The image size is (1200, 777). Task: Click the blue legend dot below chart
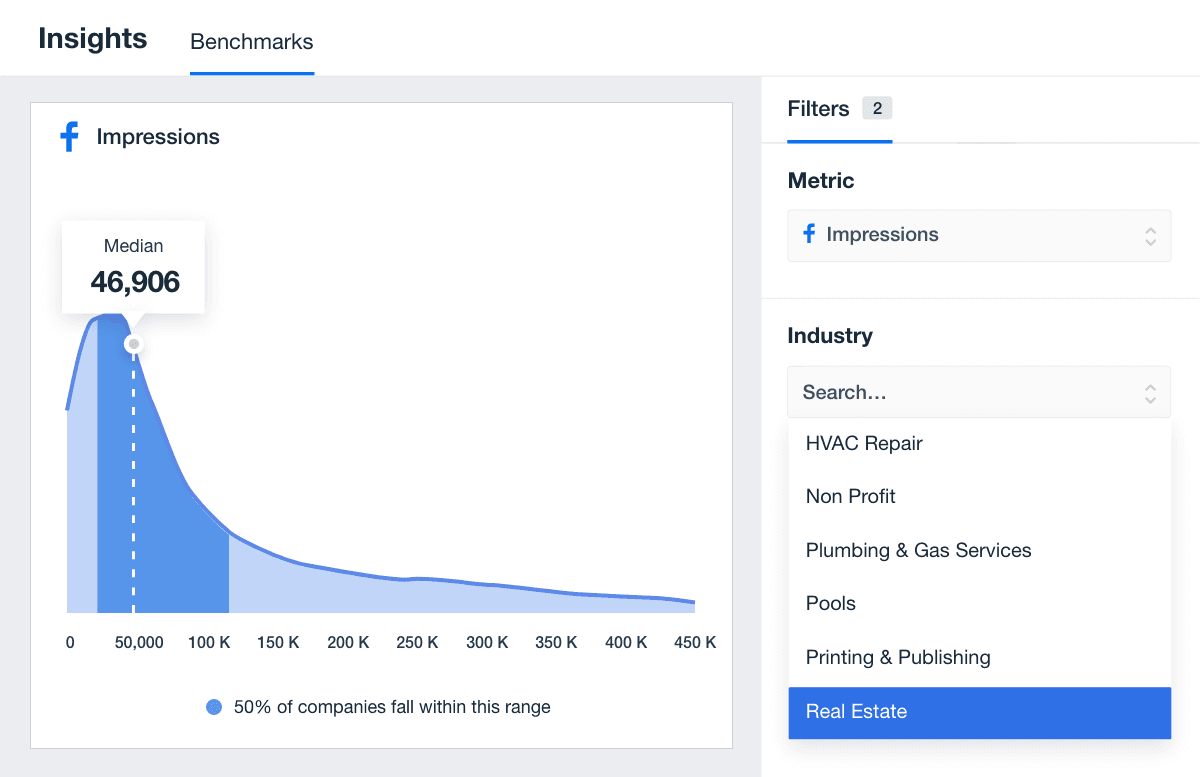(214, 707)
